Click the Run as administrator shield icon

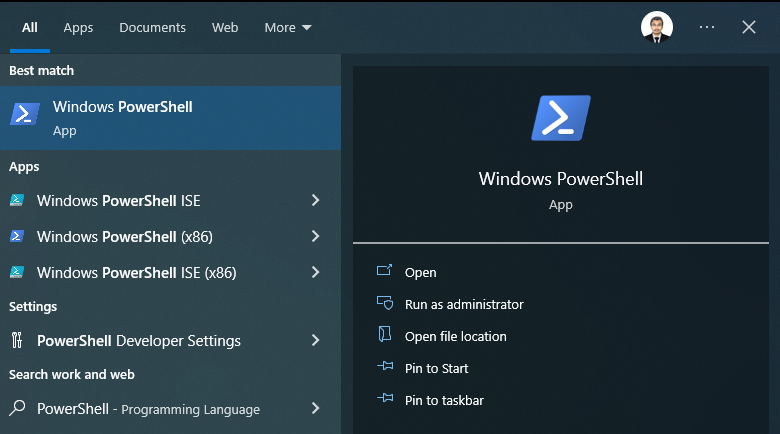point(385,303)
